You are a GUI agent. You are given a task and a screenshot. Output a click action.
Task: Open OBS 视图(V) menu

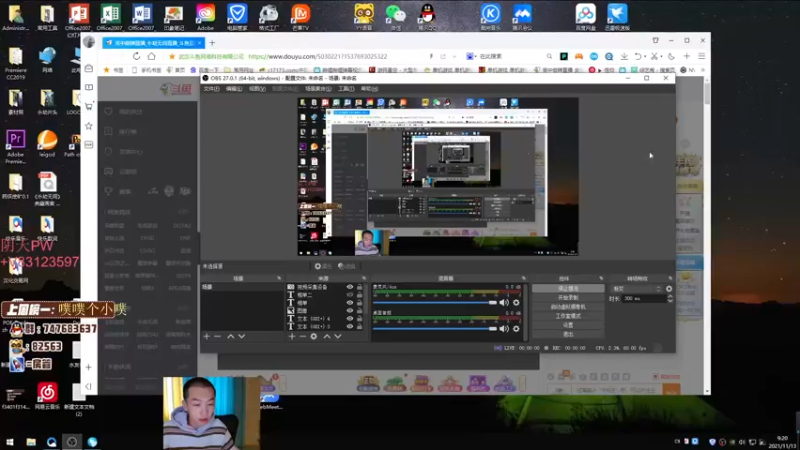(257, 89)
